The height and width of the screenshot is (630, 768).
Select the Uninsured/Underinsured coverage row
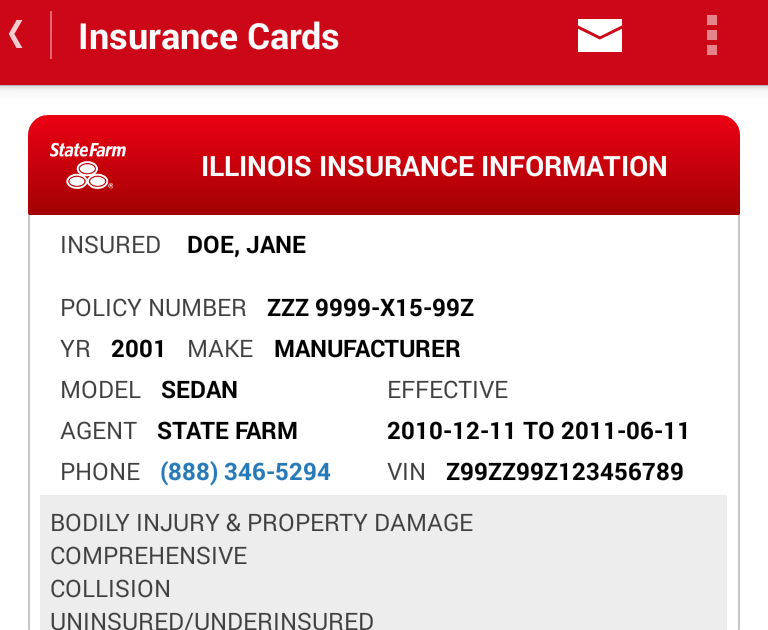tap(212, 620)
